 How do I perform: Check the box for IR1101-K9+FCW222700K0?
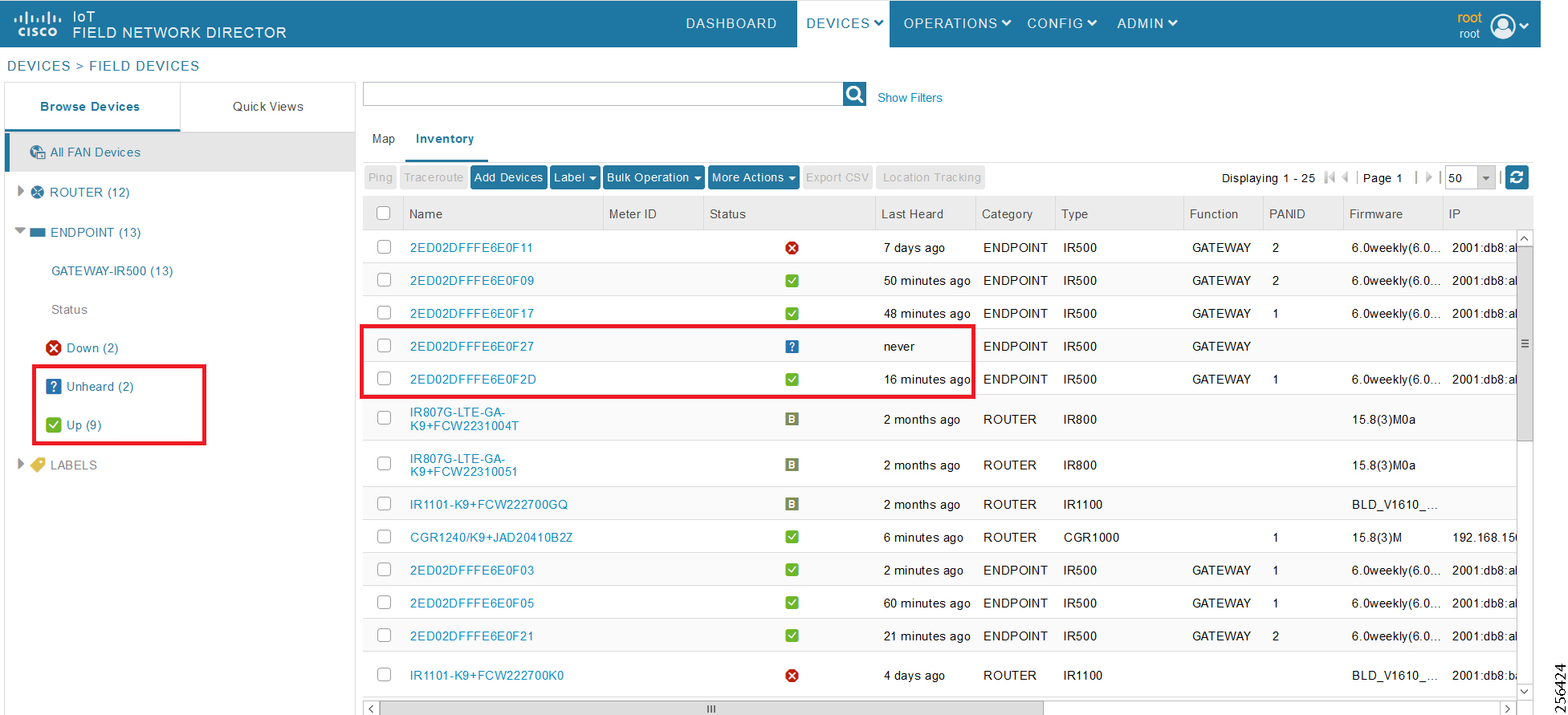tap(384, 675)
